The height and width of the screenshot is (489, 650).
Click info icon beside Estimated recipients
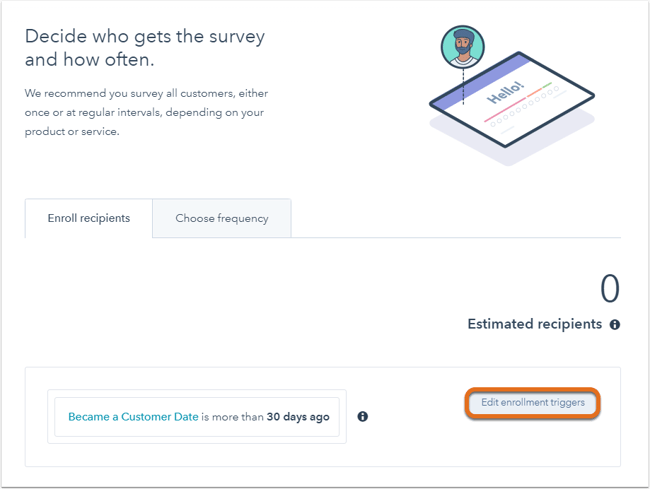pos(615,325)
